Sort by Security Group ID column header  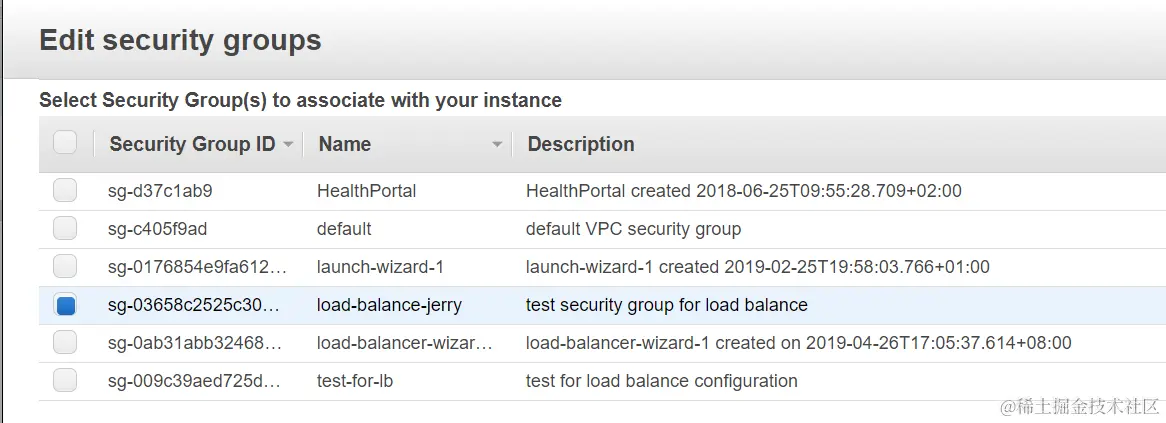click(x=192, y=144)
